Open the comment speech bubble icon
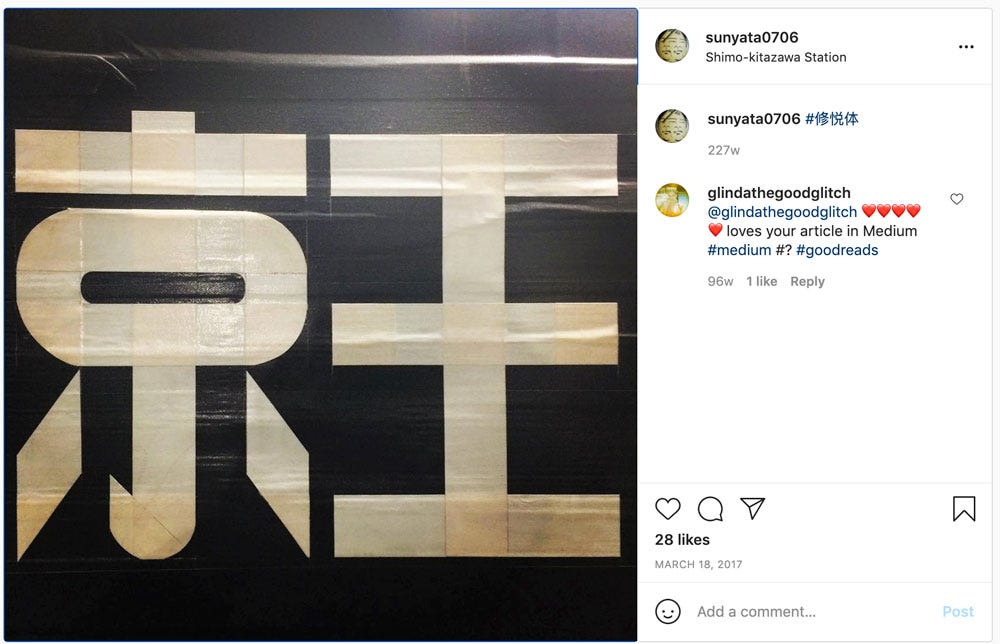This screenshot has width=1000, height=644. (x=710, y=509)
